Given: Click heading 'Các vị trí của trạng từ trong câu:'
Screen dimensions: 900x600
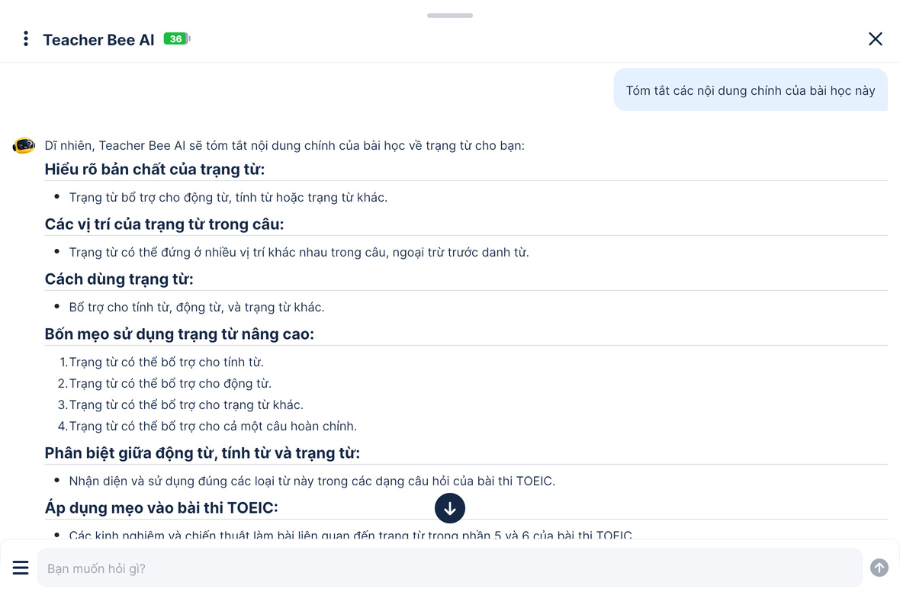Looking at the screenshot, I should [x=164, y=224].
